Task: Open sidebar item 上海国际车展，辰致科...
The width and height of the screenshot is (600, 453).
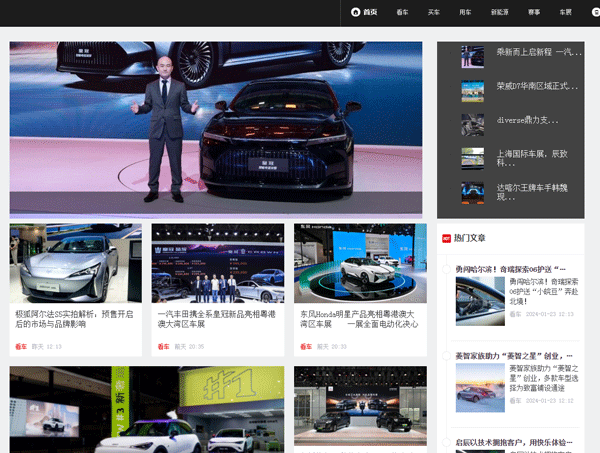Action: pos(532,158)
